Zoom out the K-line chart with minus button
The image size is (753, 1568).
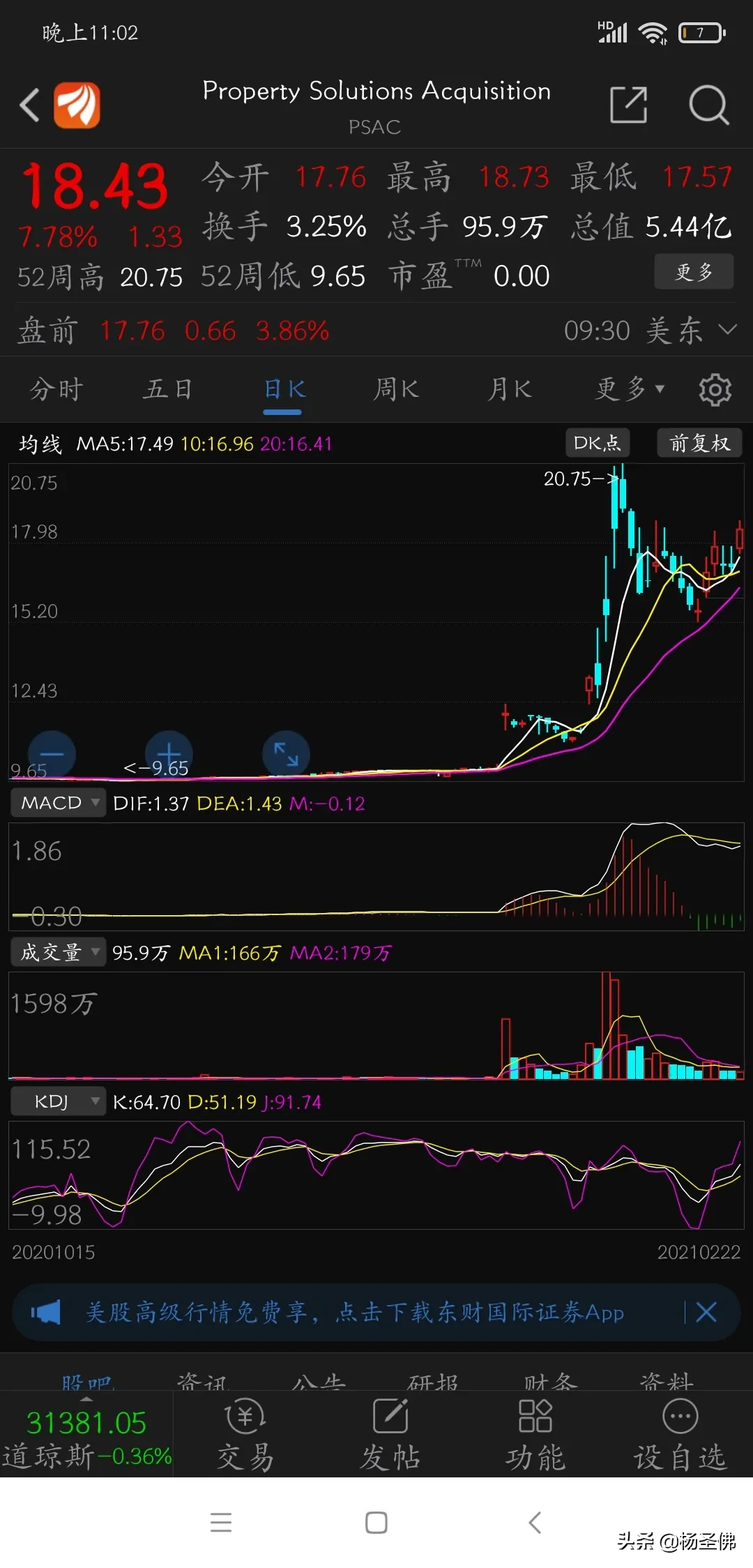tap(52, 754)
